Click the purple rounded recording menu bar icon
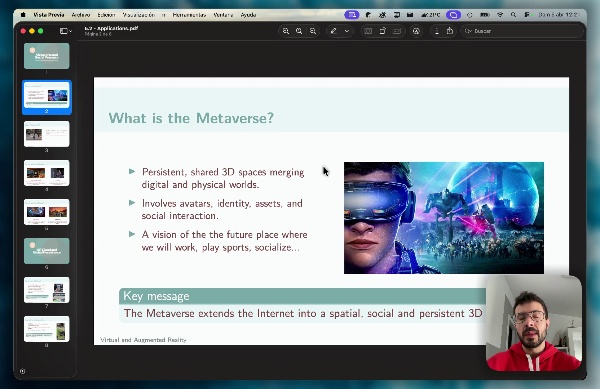Image resolution: width=600 pixels, height=389 pixels. point(453,15)
